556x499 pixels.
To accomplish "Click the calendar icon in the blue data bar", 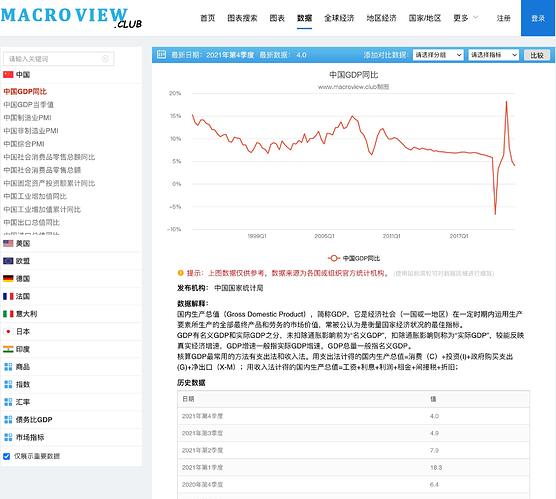I will click(x=161, y=55).
